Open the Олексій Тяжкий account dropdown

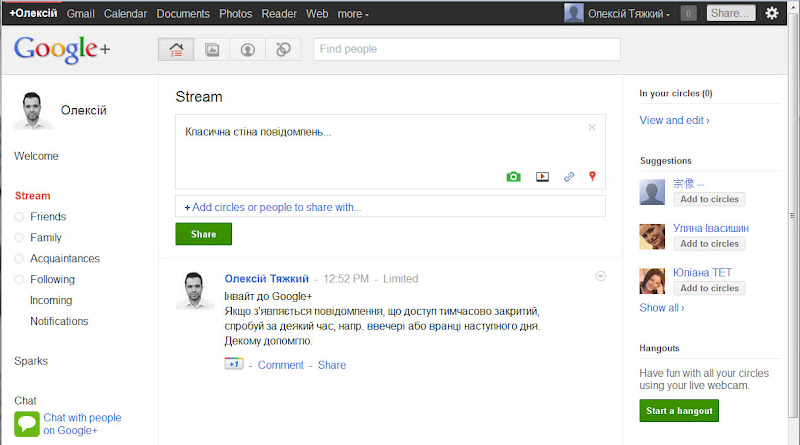pyautogui.click(x=629, y=14)
